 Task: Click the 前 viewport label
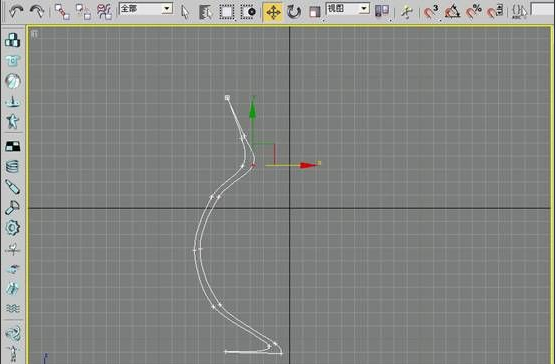34,34
